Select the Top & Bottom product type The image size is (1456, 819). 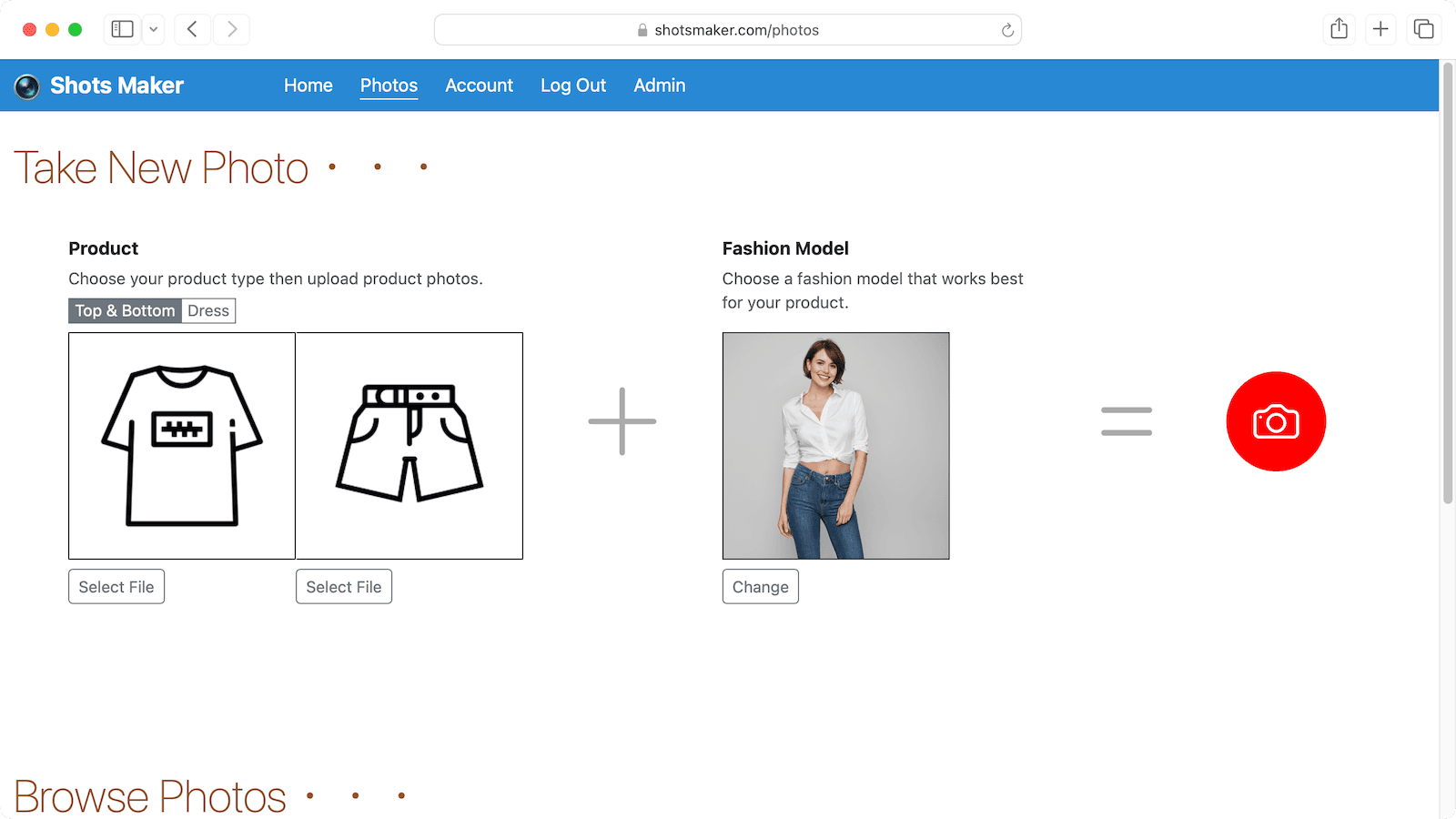click(124, 310)
